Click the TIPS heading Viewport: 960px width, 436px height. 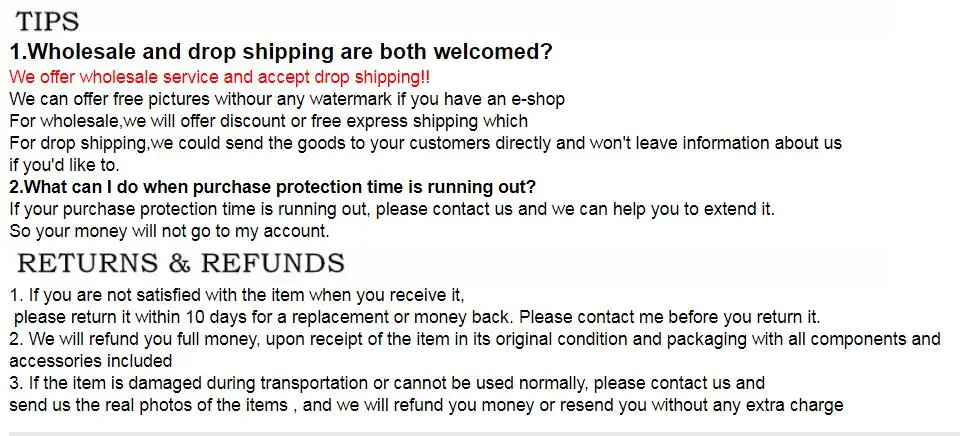[47, 21]
